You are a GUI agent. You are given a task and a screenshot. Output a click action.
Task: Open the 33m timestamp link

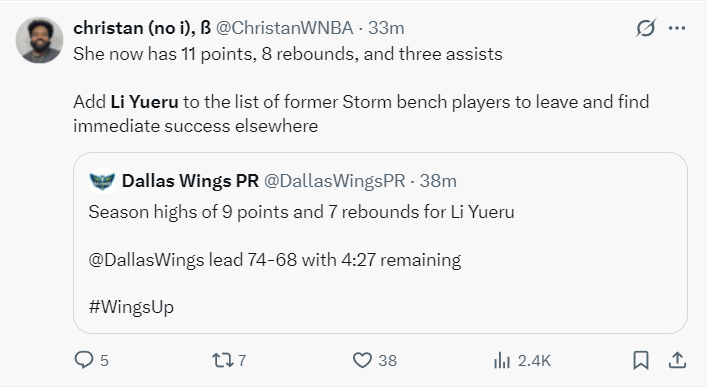point(386,28)
